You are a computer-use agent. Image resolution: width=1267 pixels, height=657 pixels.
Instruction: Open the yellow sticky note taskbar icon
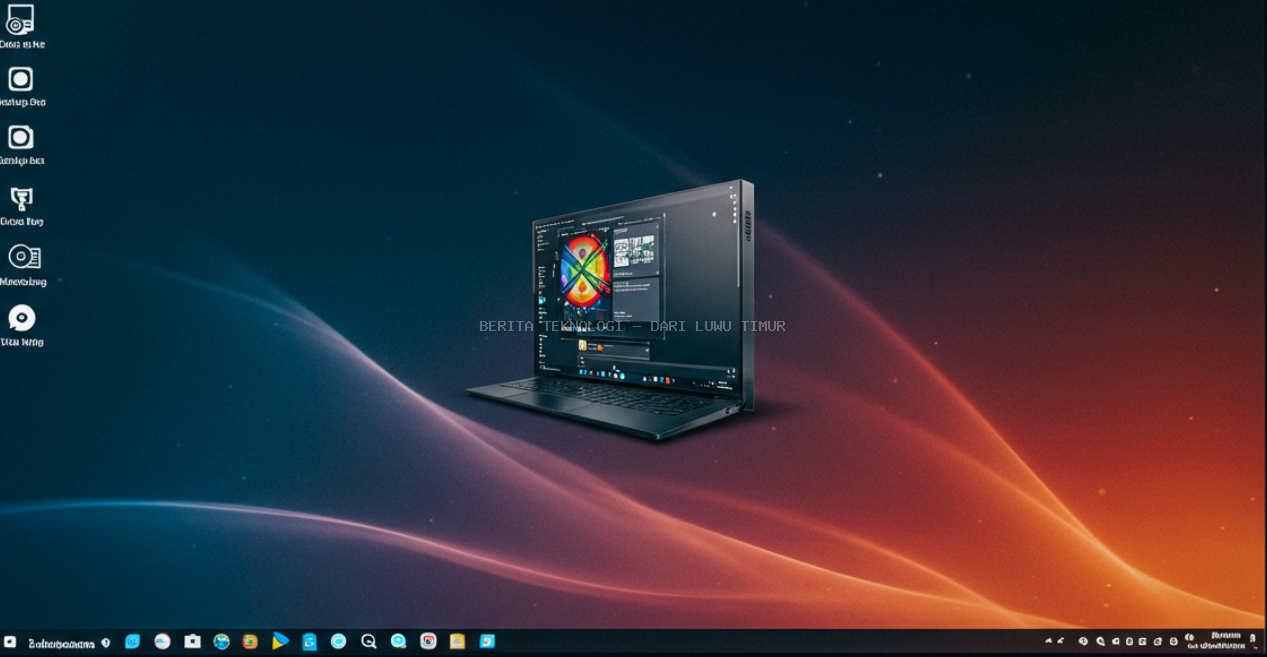[x=457, y=642]
